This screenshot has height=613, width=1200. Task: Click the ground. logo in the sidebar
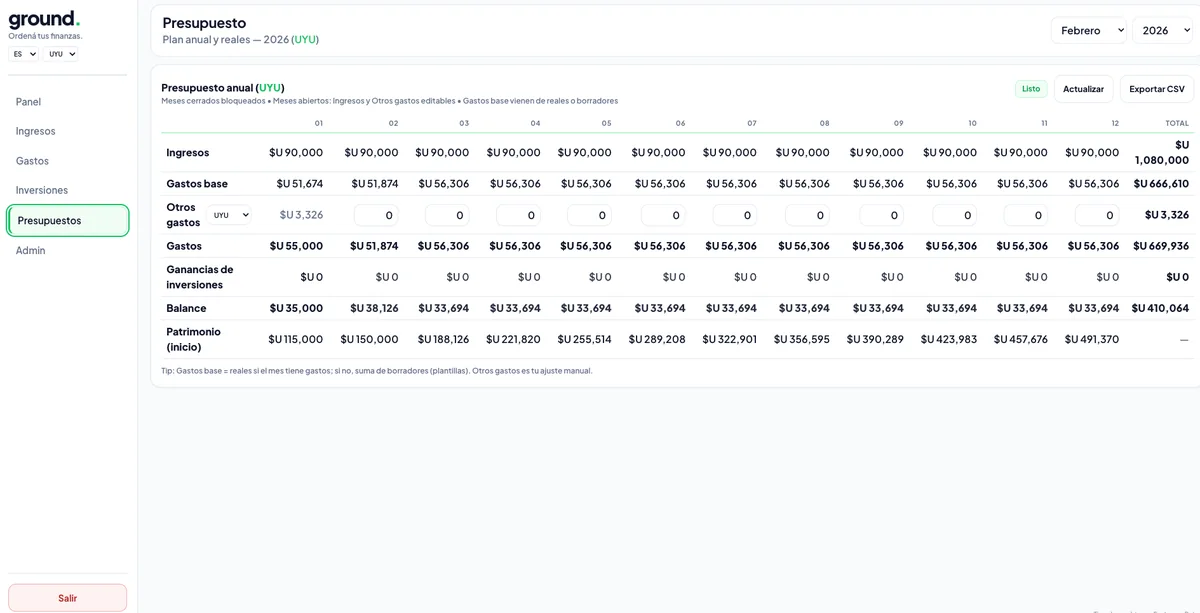pos(44,18)
